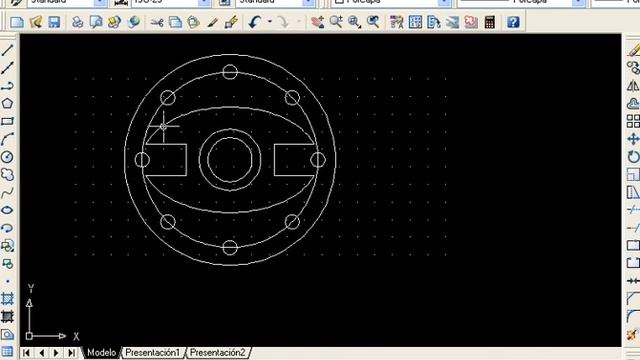
Task: Select the Pan Realtime hand tool
Action: pyautogui.click(x=318, y=22)
